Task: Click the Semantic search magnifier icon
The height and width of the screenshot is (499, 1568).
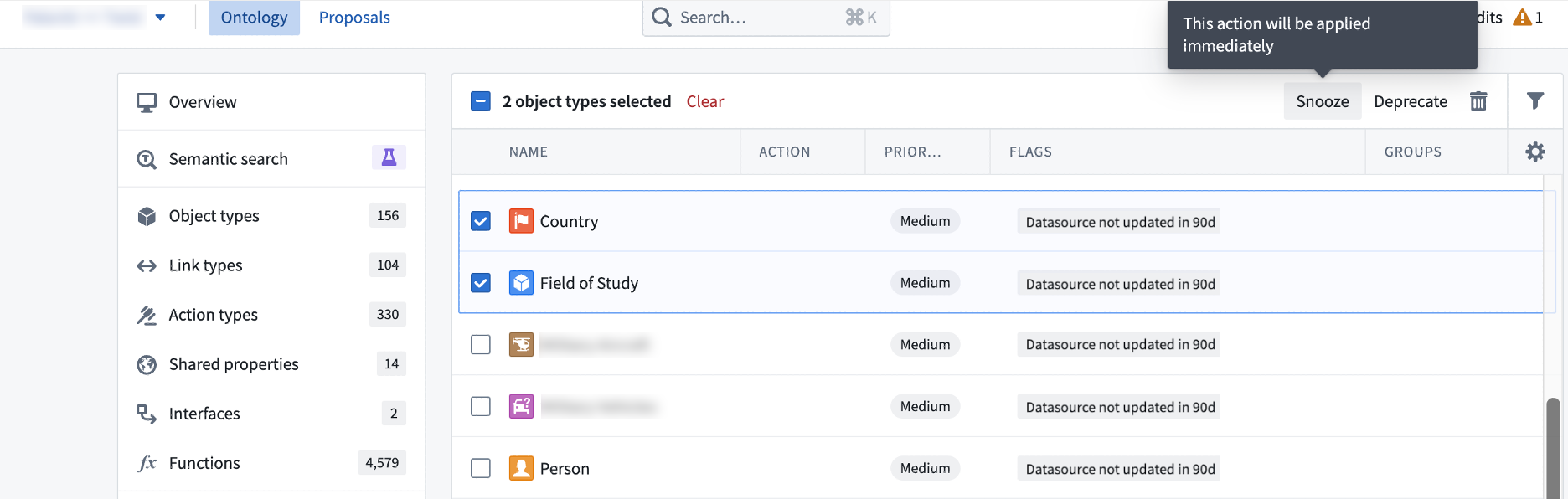Action: pyautogui.click(x=147, y=159)
